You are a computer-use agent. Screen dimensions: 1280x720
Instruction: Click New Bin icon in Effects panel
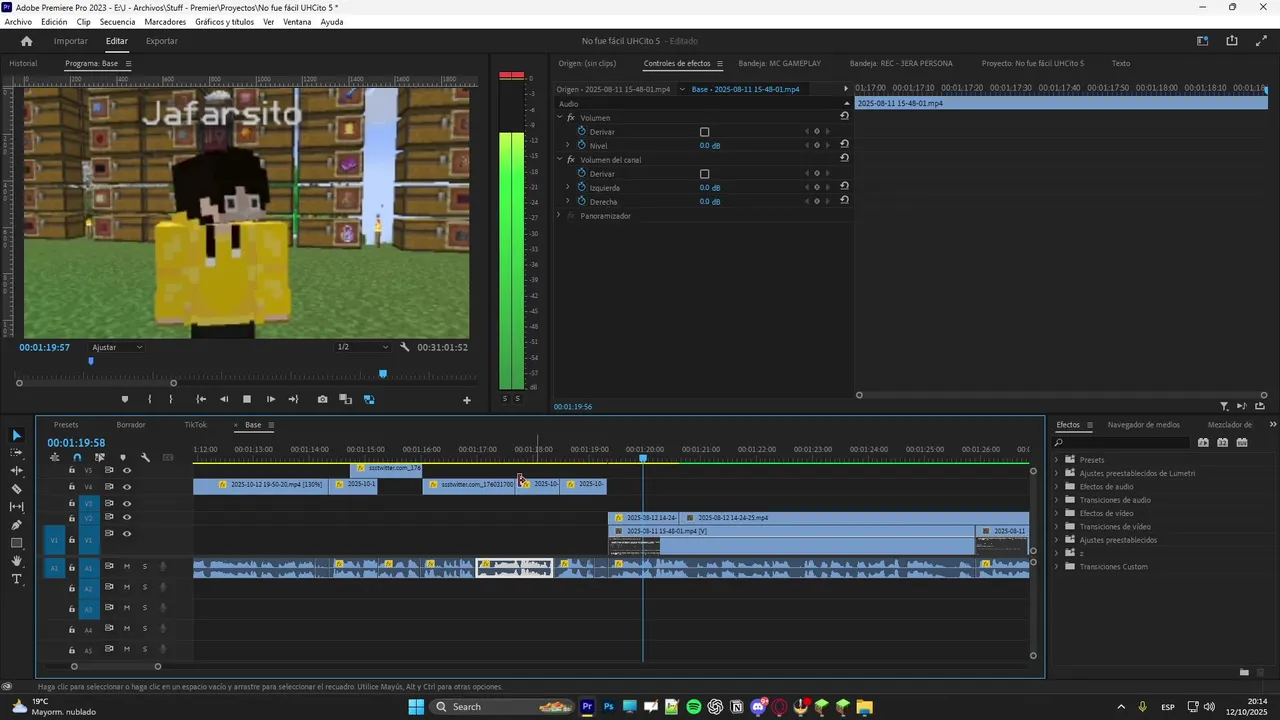tap(1244, 672)
